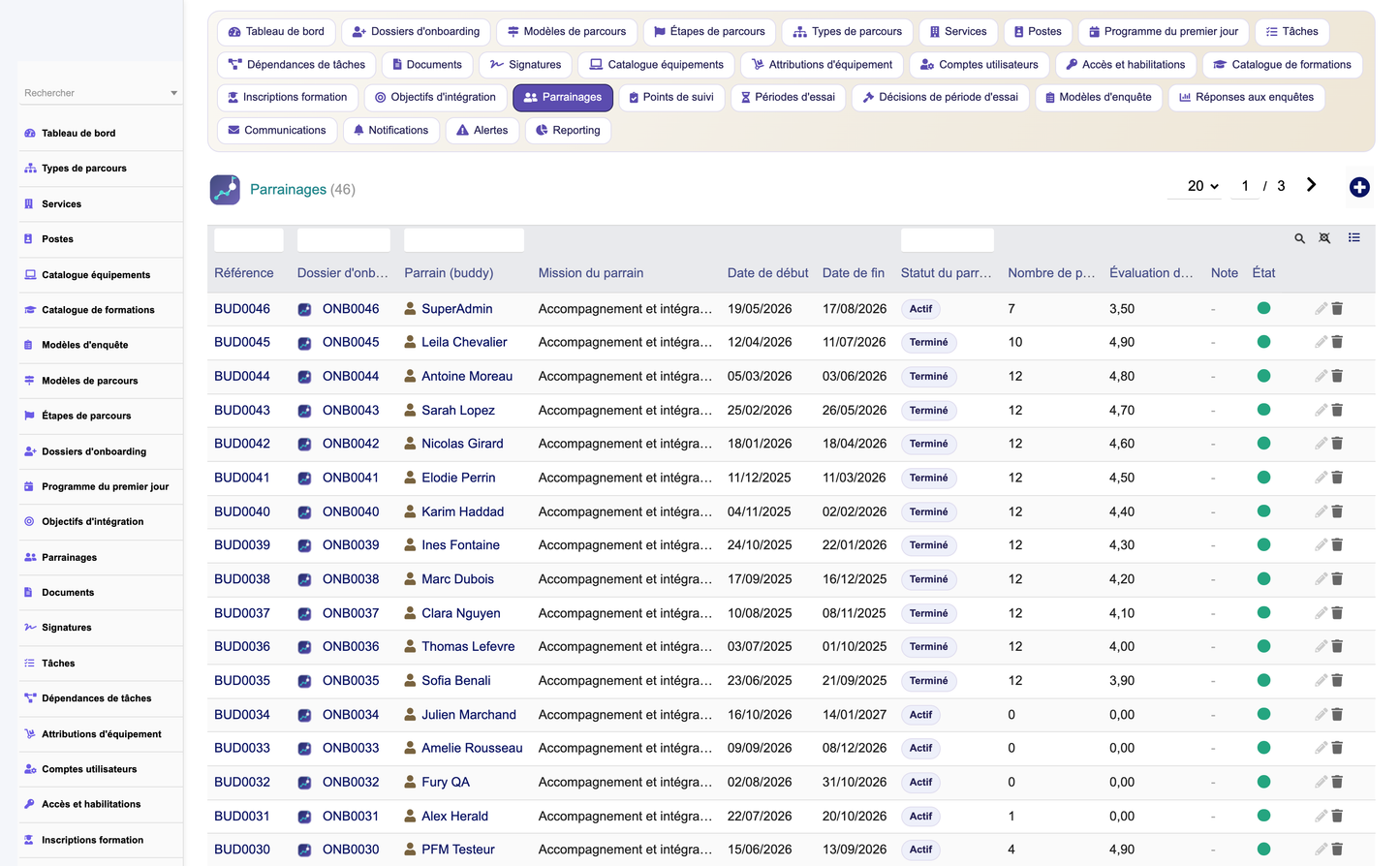Image resolution: width=1400 pixels, height=866 pixels.
Task: Click the Parrain (buddy) filter input
Action: (464, 240)
